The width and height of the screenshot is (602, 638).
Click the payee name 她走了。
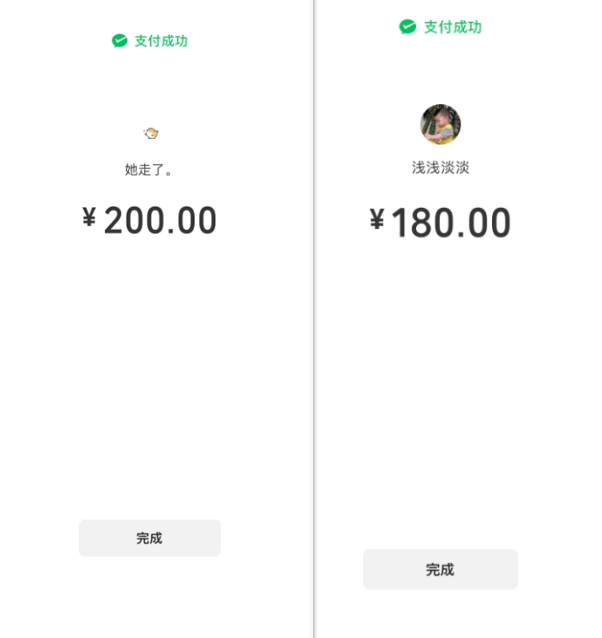coord(148,169)
